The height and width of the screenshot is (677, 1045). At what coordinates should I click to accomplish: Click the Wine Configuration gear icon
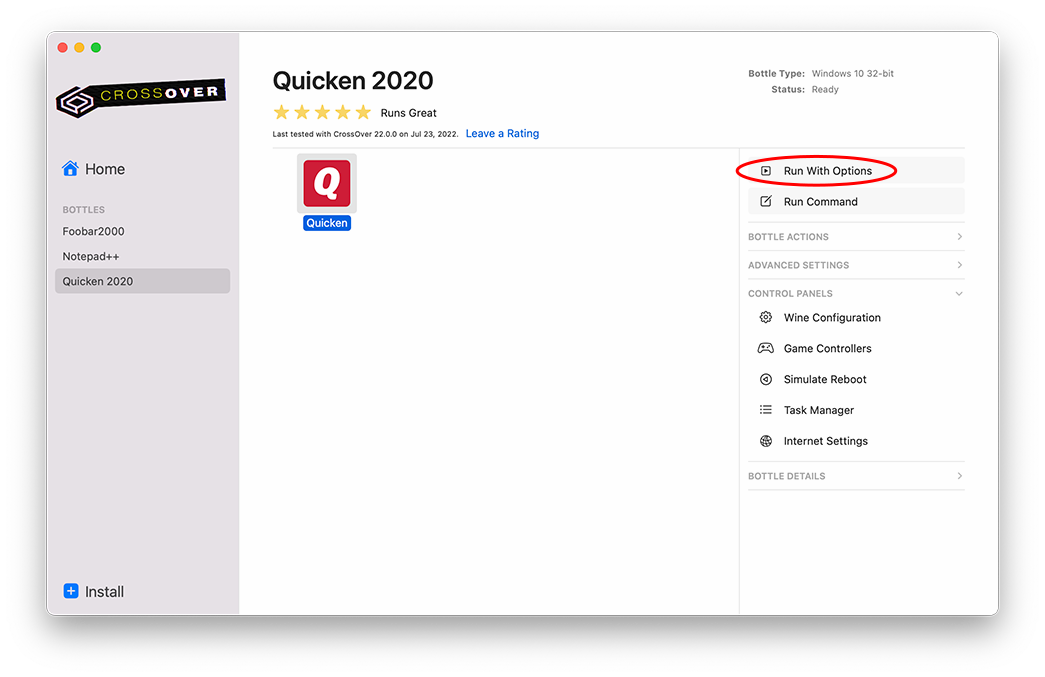(x=766, y=318)
